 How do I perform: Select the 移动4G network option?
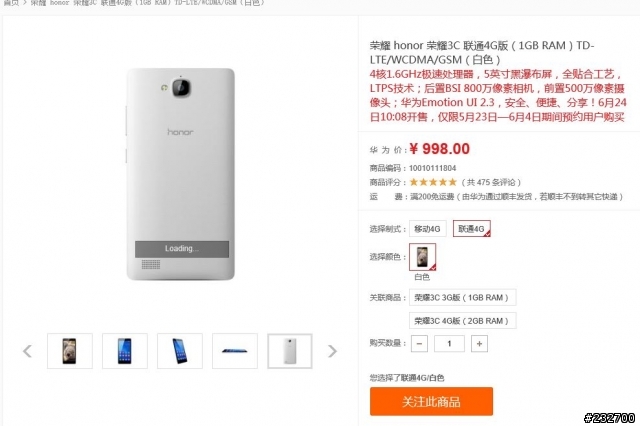point(428,229)
